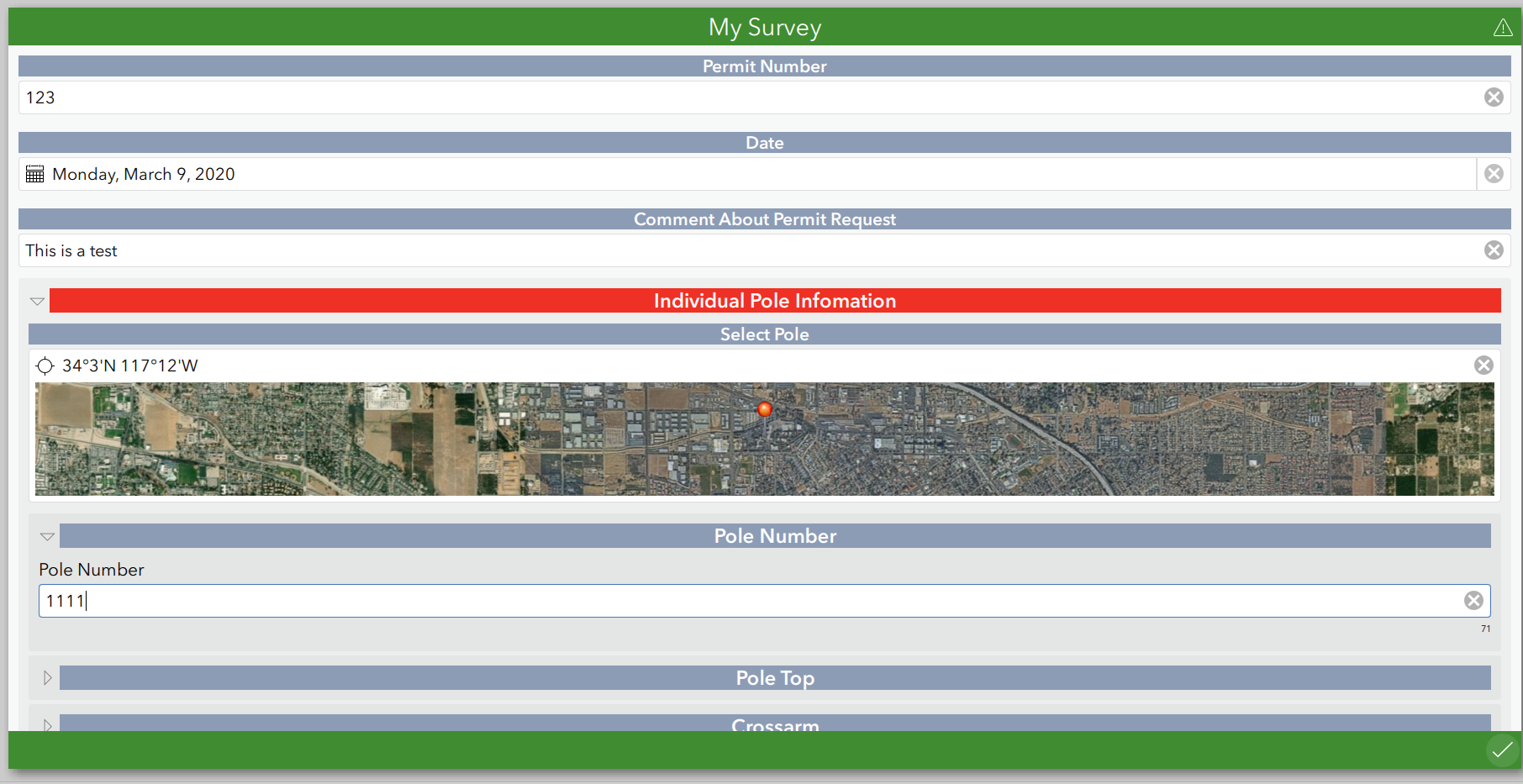
Task: Clear the Select Pole location value
Action: click(x=1483, y=366)
